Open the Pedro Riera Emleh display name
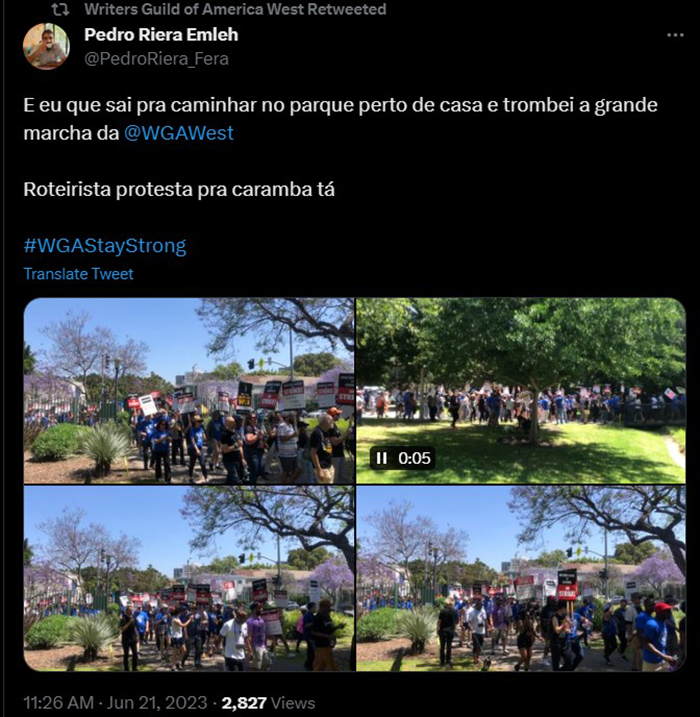700x717 pixels. point(161,35)
